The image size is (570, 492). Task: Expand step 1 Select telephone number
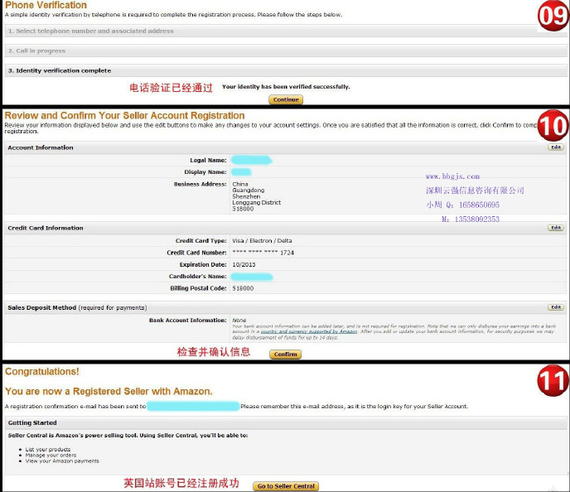(285, 31)
